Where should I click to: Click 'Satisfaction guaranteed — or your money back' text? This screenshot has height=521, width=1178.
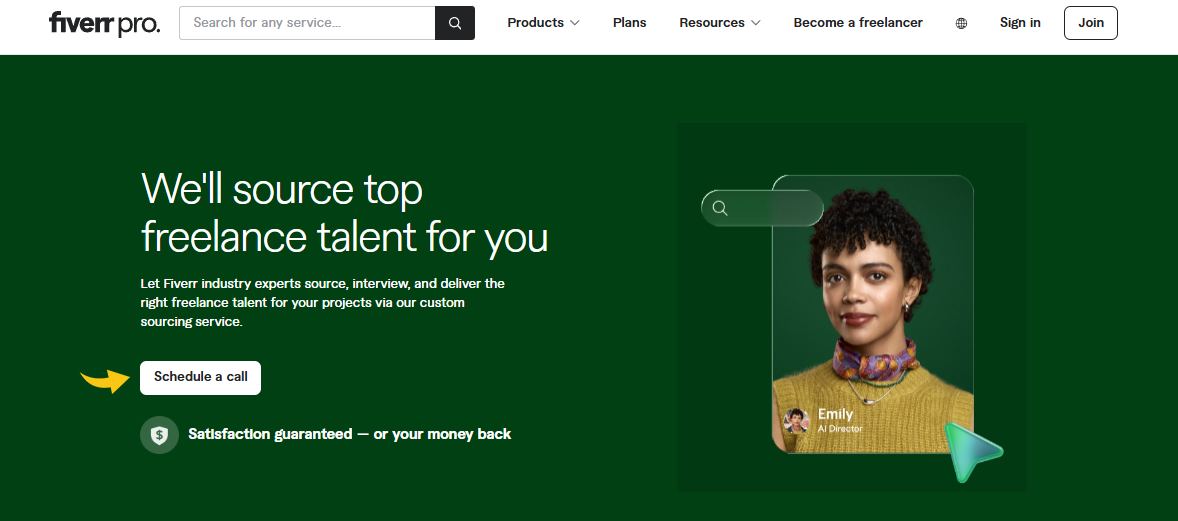click(349, 435)
